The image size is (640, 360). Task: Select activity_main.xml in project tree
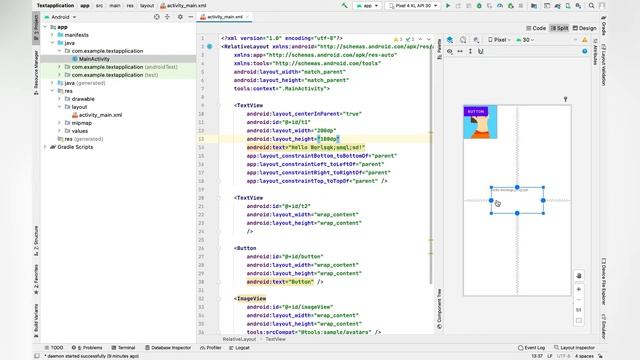tap(100, 115)
